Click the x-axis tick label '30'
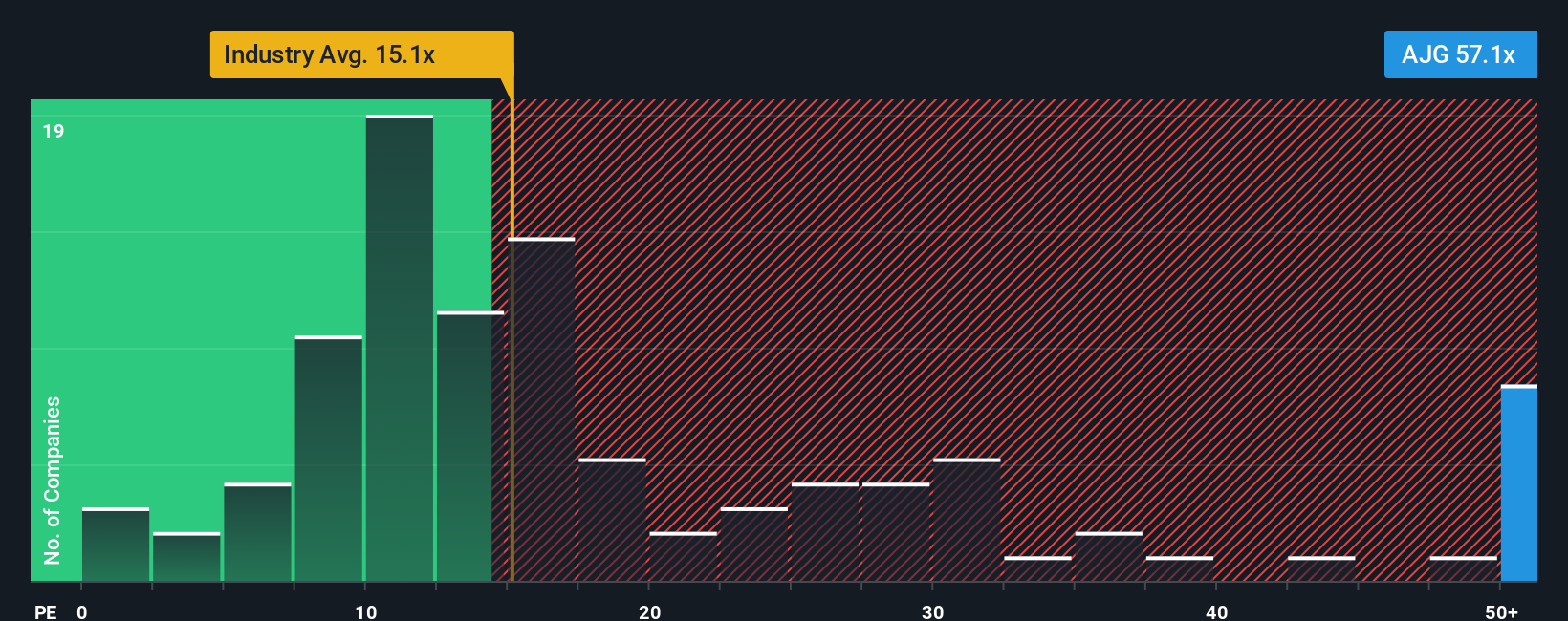 (x=932, y=611)
